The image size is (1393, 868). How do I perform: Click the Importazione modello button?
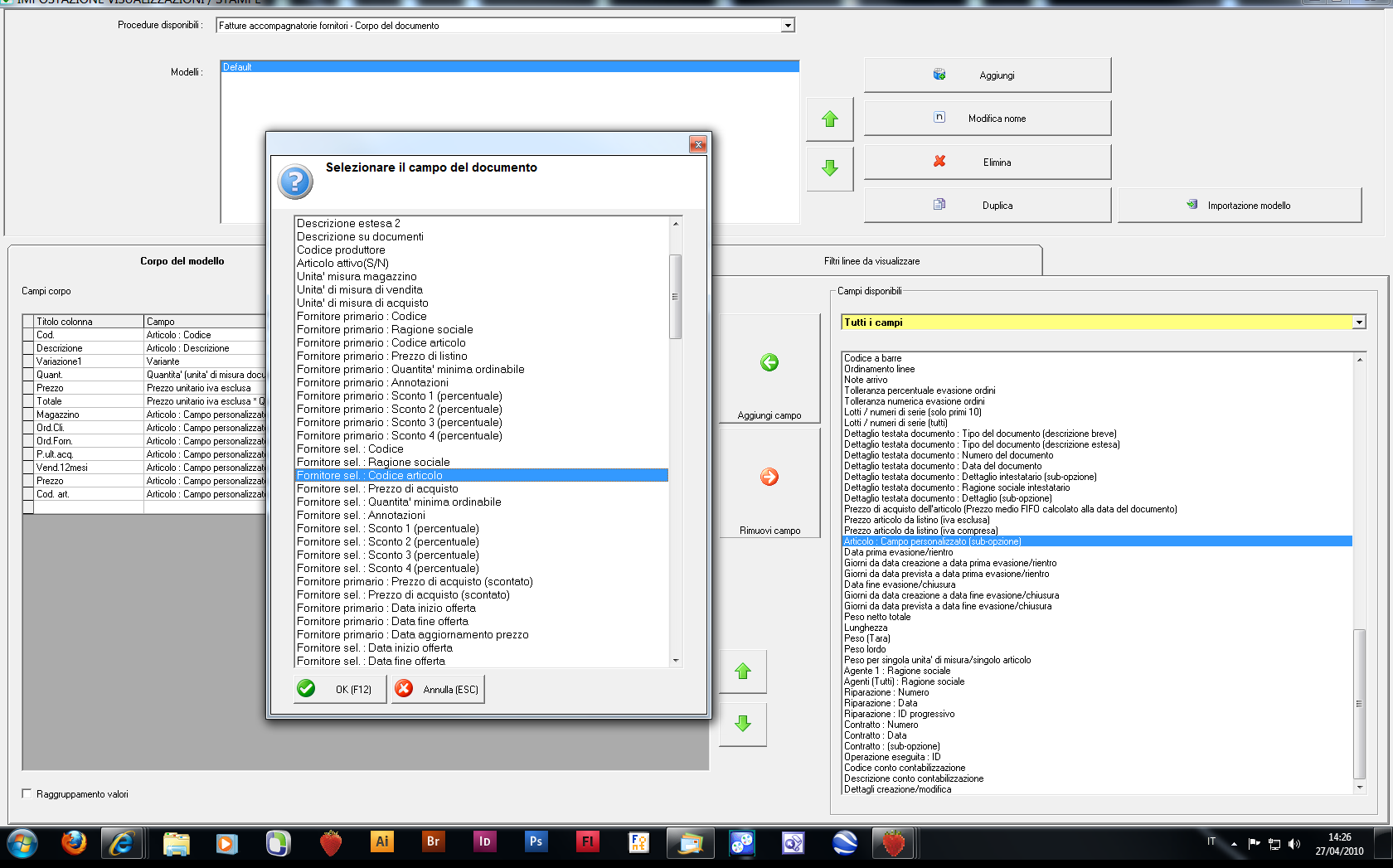point(1240,206)
